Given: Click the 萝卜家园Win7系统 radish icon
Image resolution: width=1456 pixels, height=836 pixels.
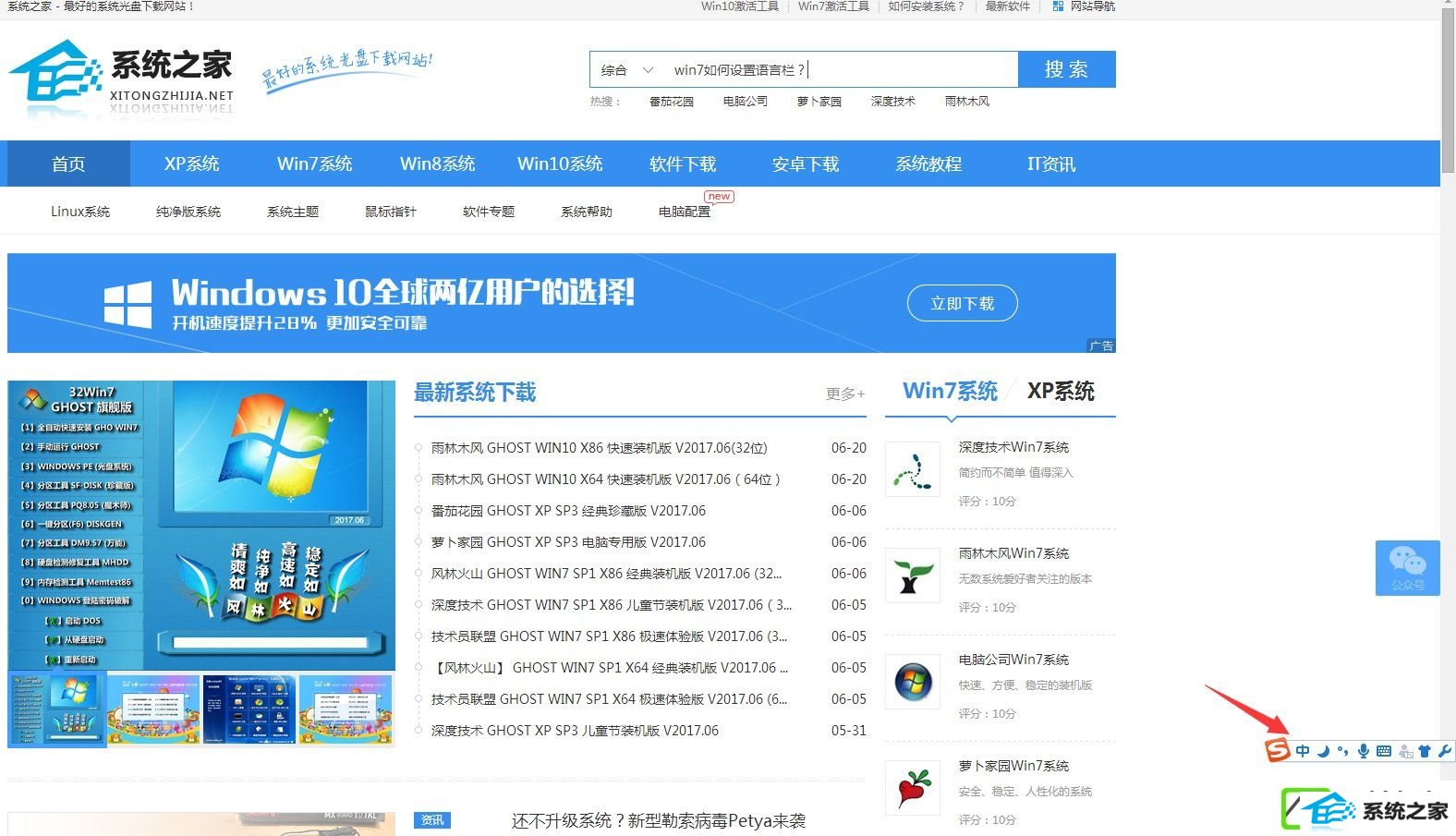Looking at the screenshot, I should pos(913,787).
